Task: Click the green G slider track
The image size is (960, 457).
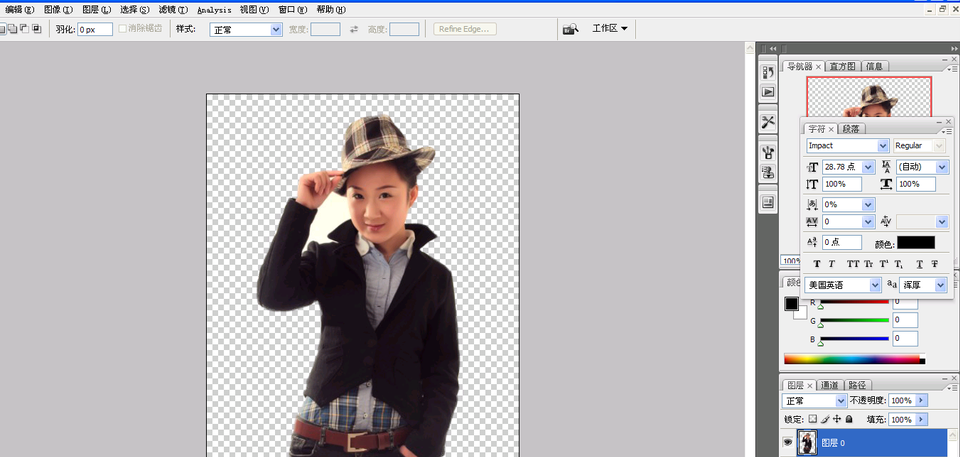Action: 854,320
